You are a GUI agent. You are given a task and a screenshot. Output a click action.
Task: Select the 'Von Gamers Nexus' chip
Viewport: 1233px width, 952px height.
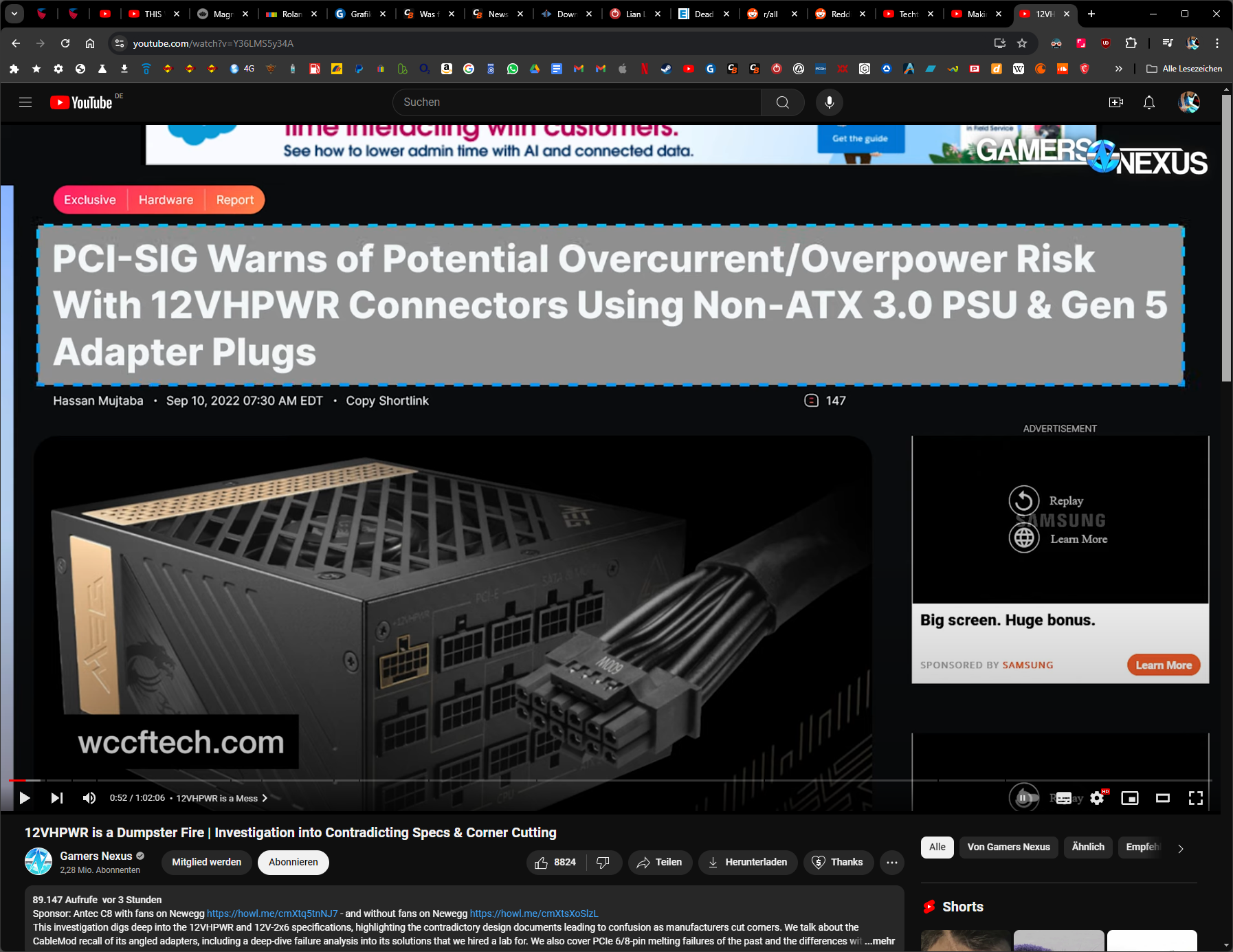click(1009, 847)
